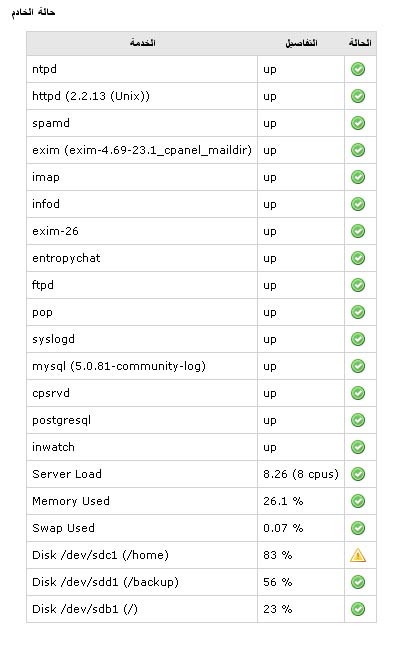Click the green status icon for exim-26
This screenshot has height=653, width=398.
358,231
